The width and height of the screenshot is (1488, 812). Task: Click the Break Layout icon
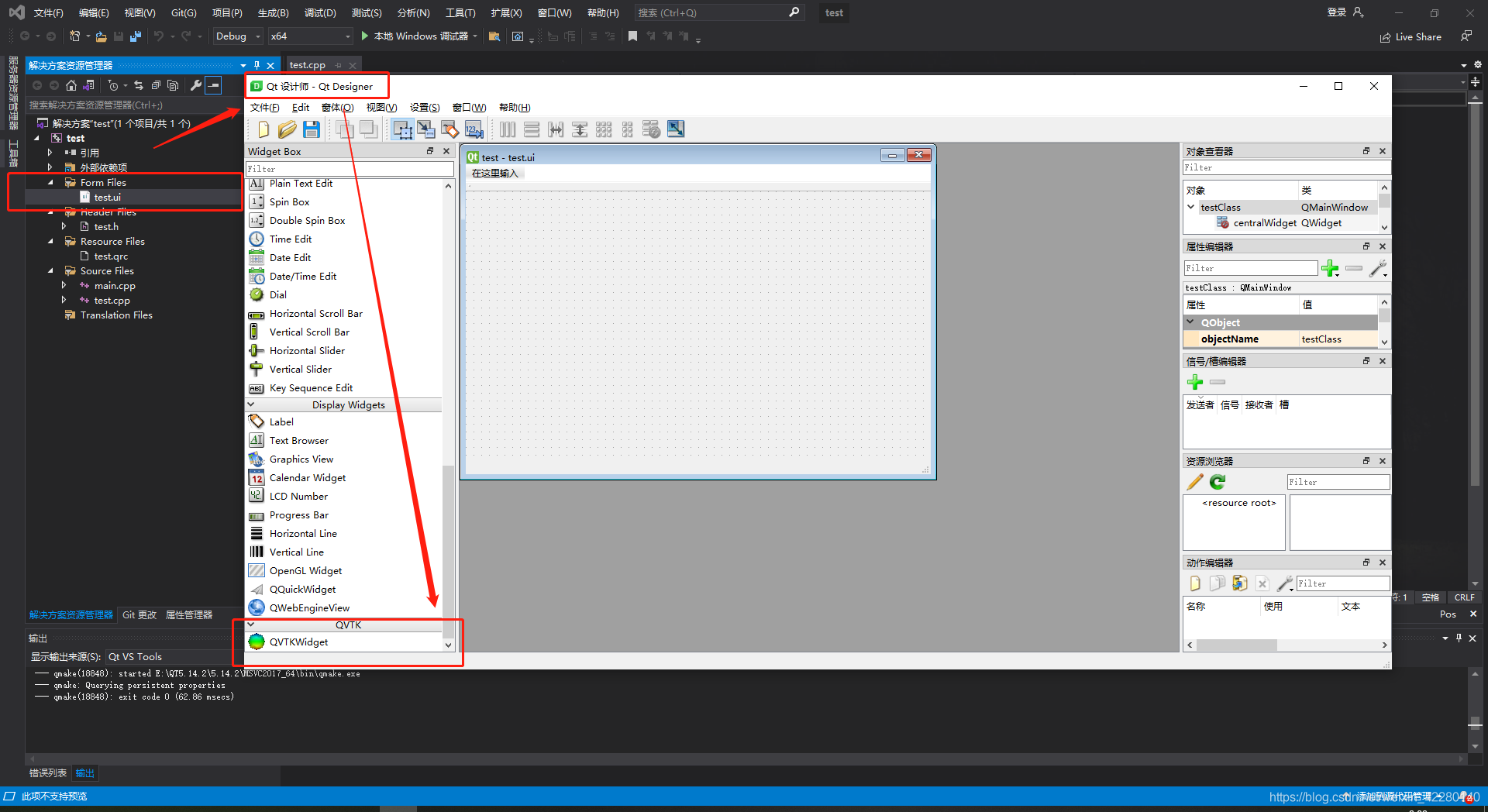(652, 129)
